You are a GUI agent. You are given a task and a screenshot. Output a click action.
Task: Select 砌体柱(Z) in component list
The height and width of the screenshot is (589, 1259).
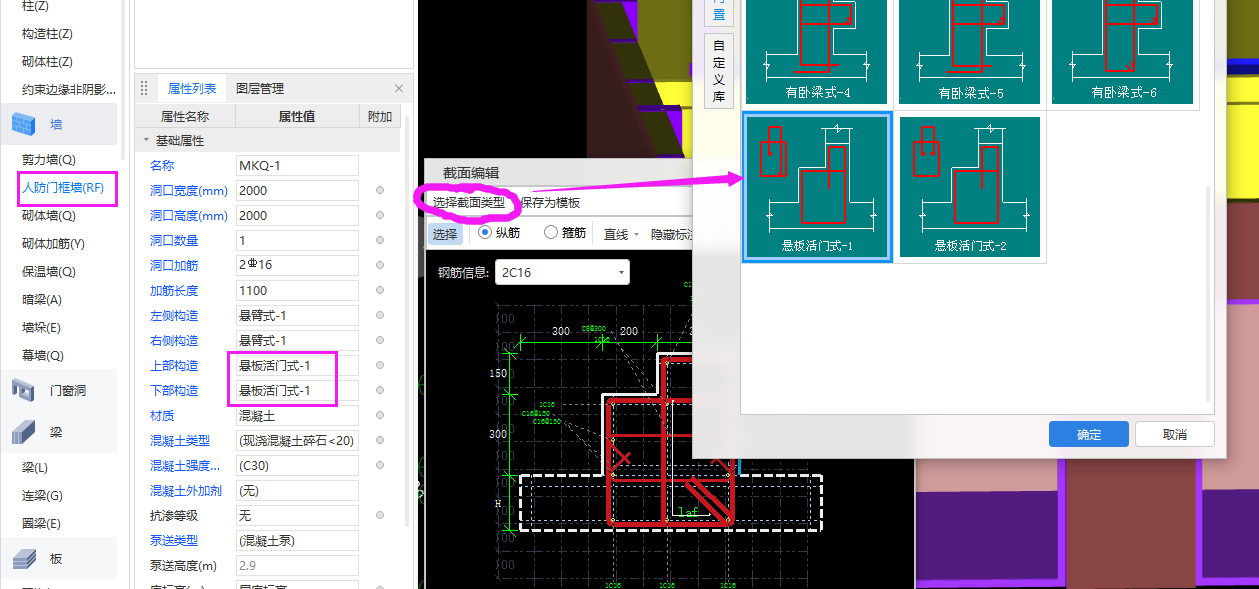coord(47,61)
